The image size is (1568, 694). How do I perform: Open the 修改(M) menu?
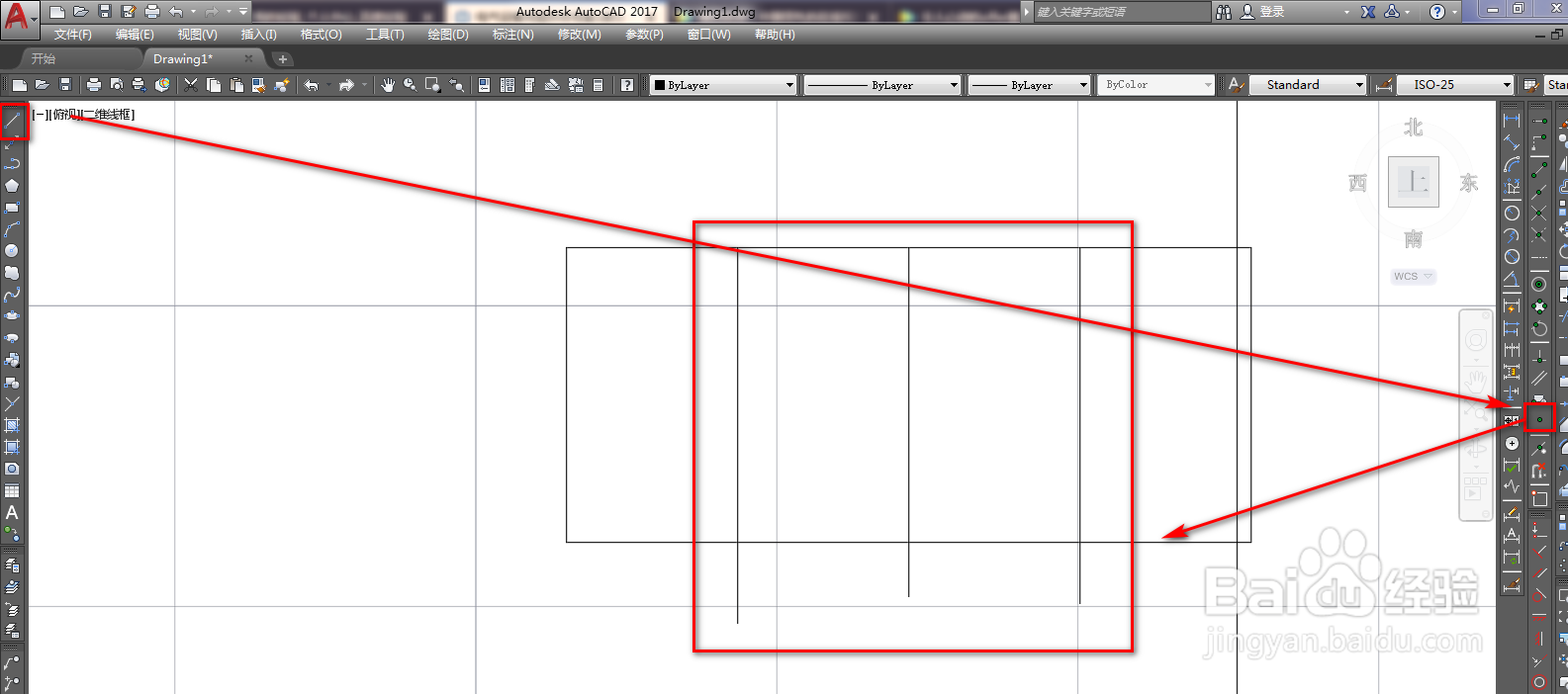click(579, 35)
